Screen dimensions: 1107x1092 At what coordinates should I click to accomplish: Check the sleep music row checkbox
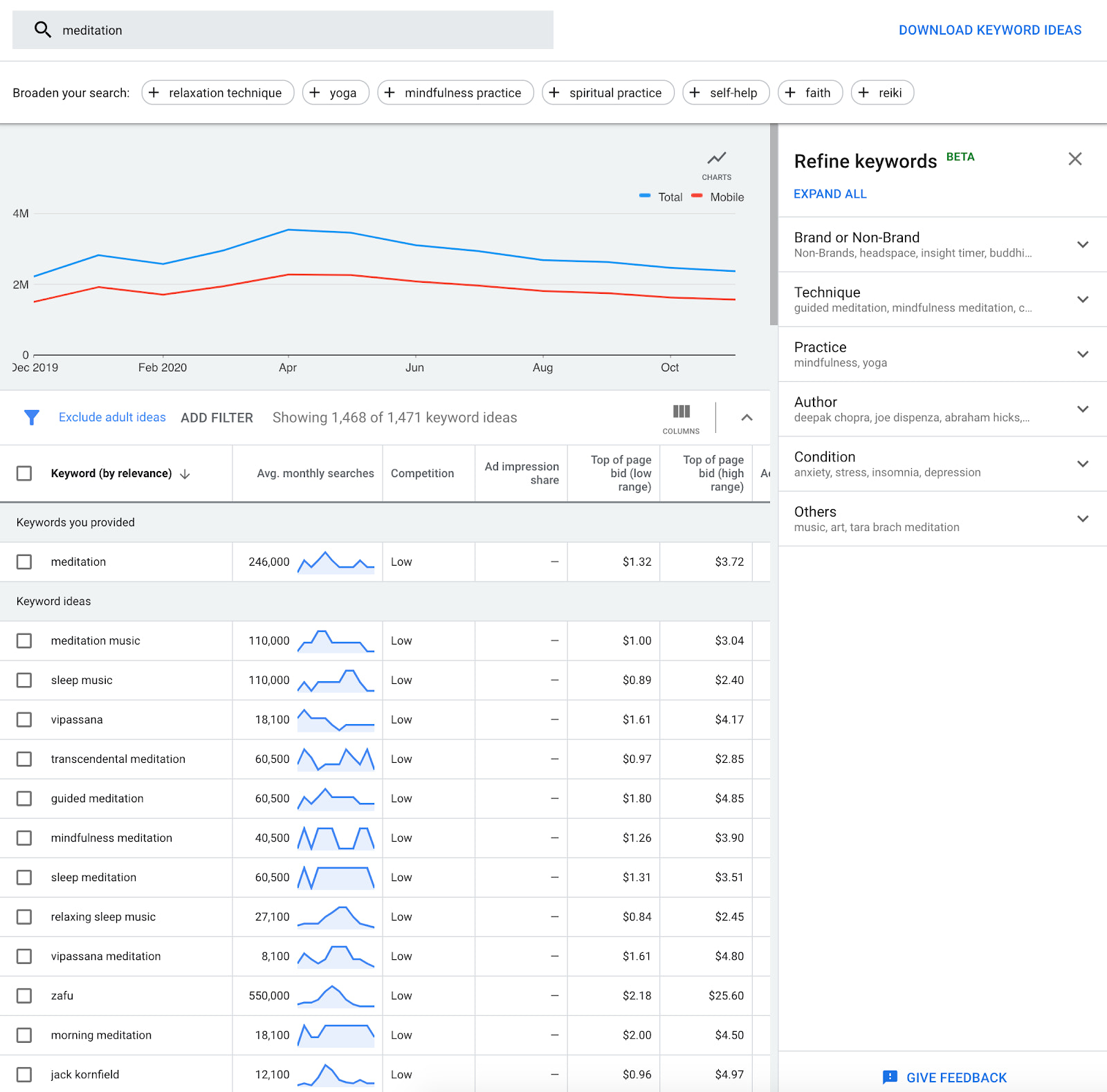[24, 680]
